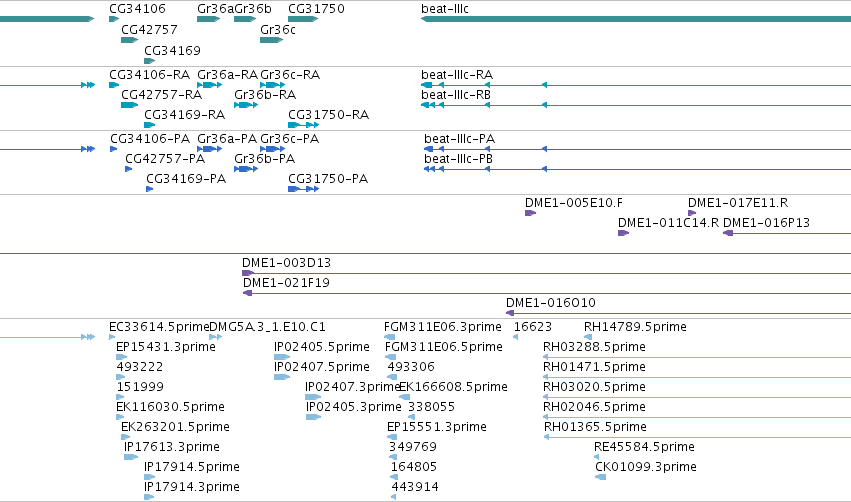Image resolution: width=851 pixels, height=502 pixels.
Task: Click the CG31750 gene label
Action: point(316,9)
